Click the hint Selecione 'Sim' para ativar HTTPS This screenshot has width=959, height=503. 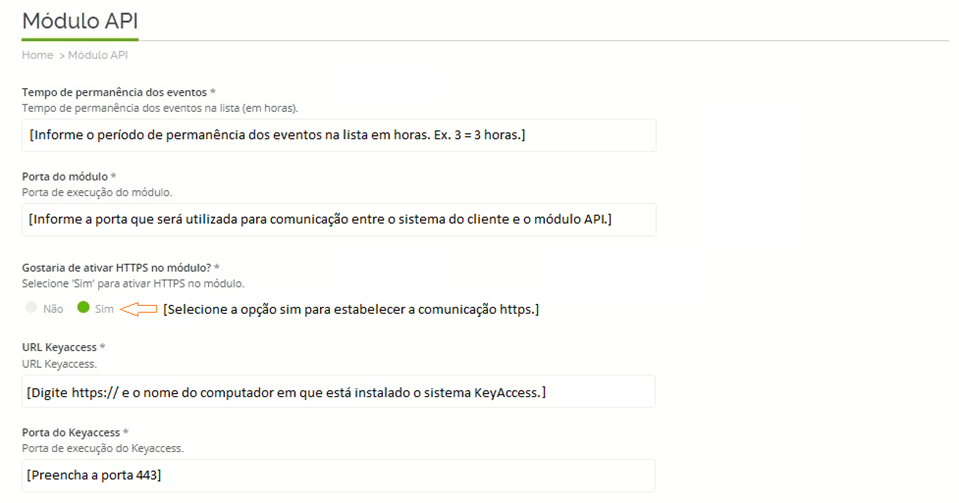[133, 284]
